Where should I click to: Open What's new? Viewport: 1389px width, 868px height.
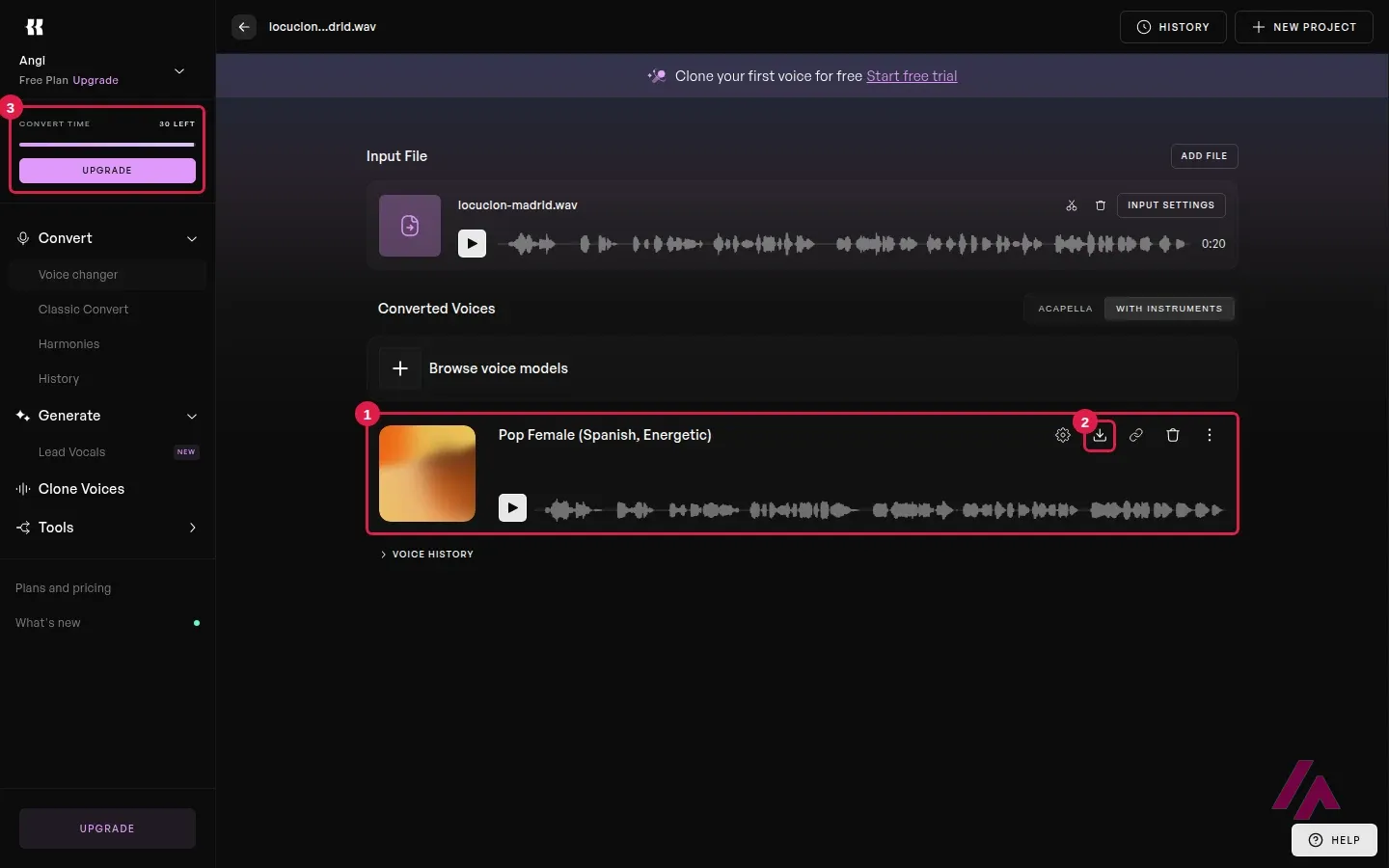pos(48,623)
